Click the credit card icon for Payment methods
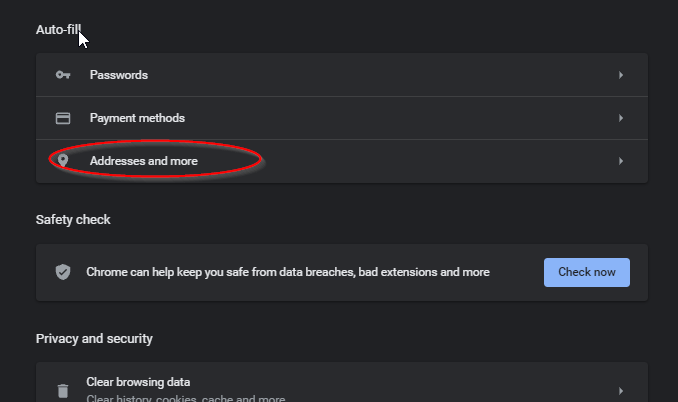The height and width of the screenshot is (402, 678). click(63, 118)
